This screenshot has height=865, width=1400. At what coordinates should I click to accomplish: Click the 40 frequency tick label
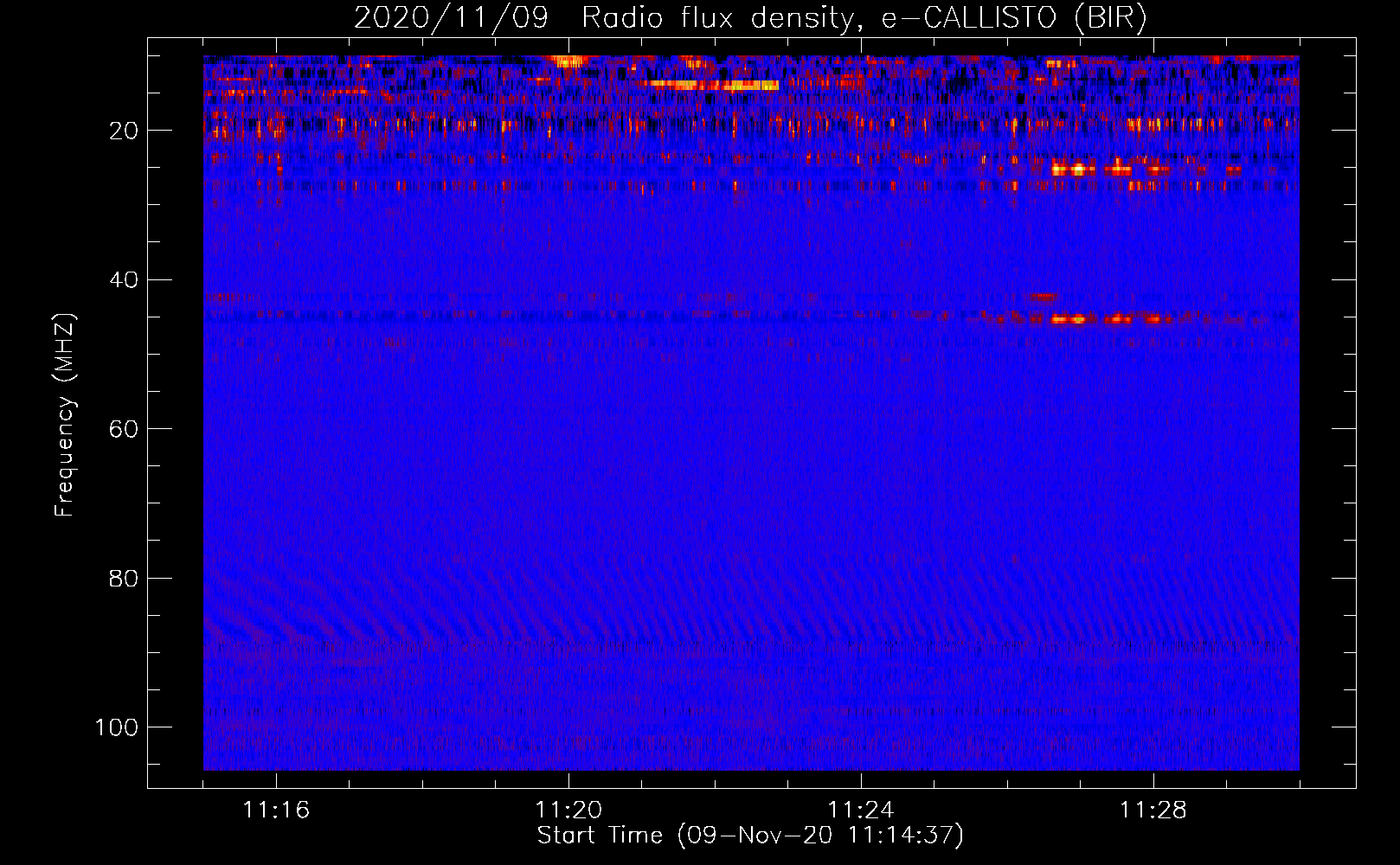click(x=125, y=279)
